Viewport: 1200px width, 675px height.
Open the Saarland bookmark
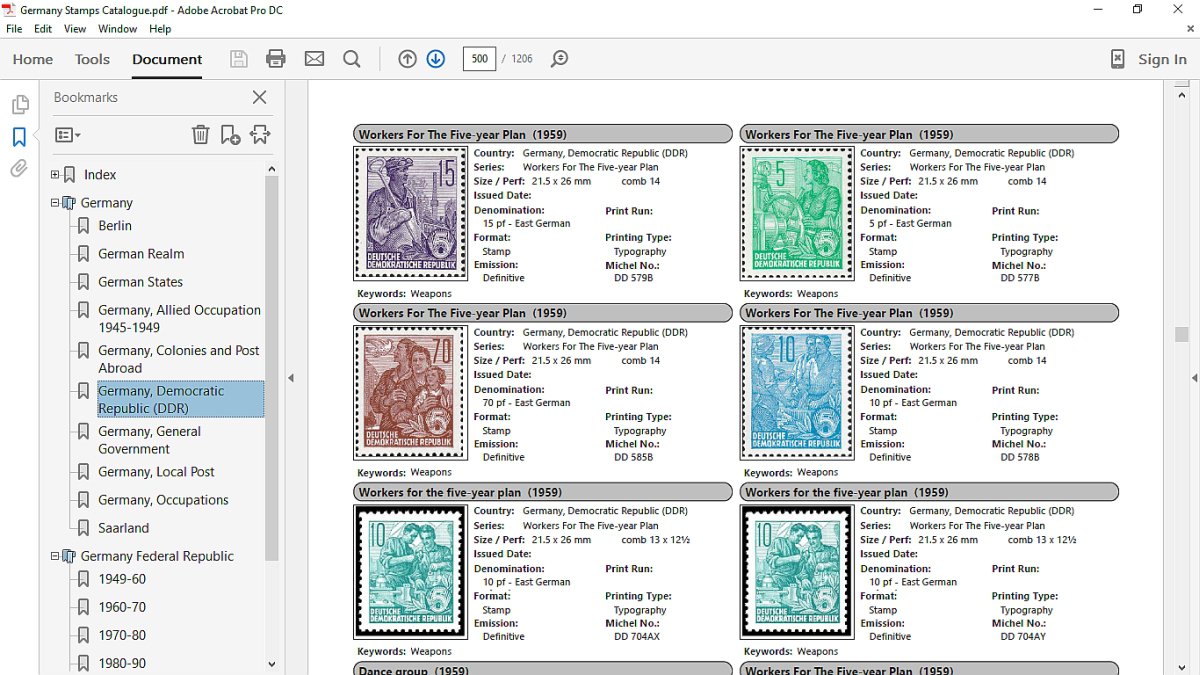(x=123, y=528)
